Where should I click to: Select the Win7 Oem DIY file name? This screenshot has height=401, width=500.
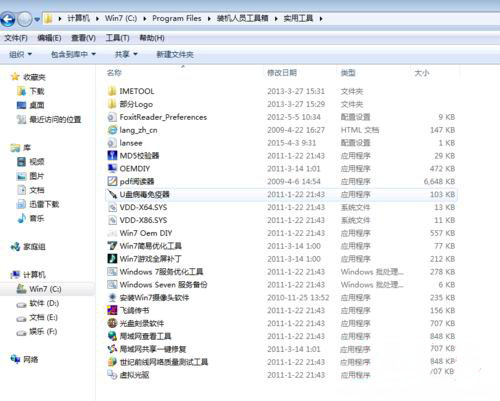[x=146, y=233]
